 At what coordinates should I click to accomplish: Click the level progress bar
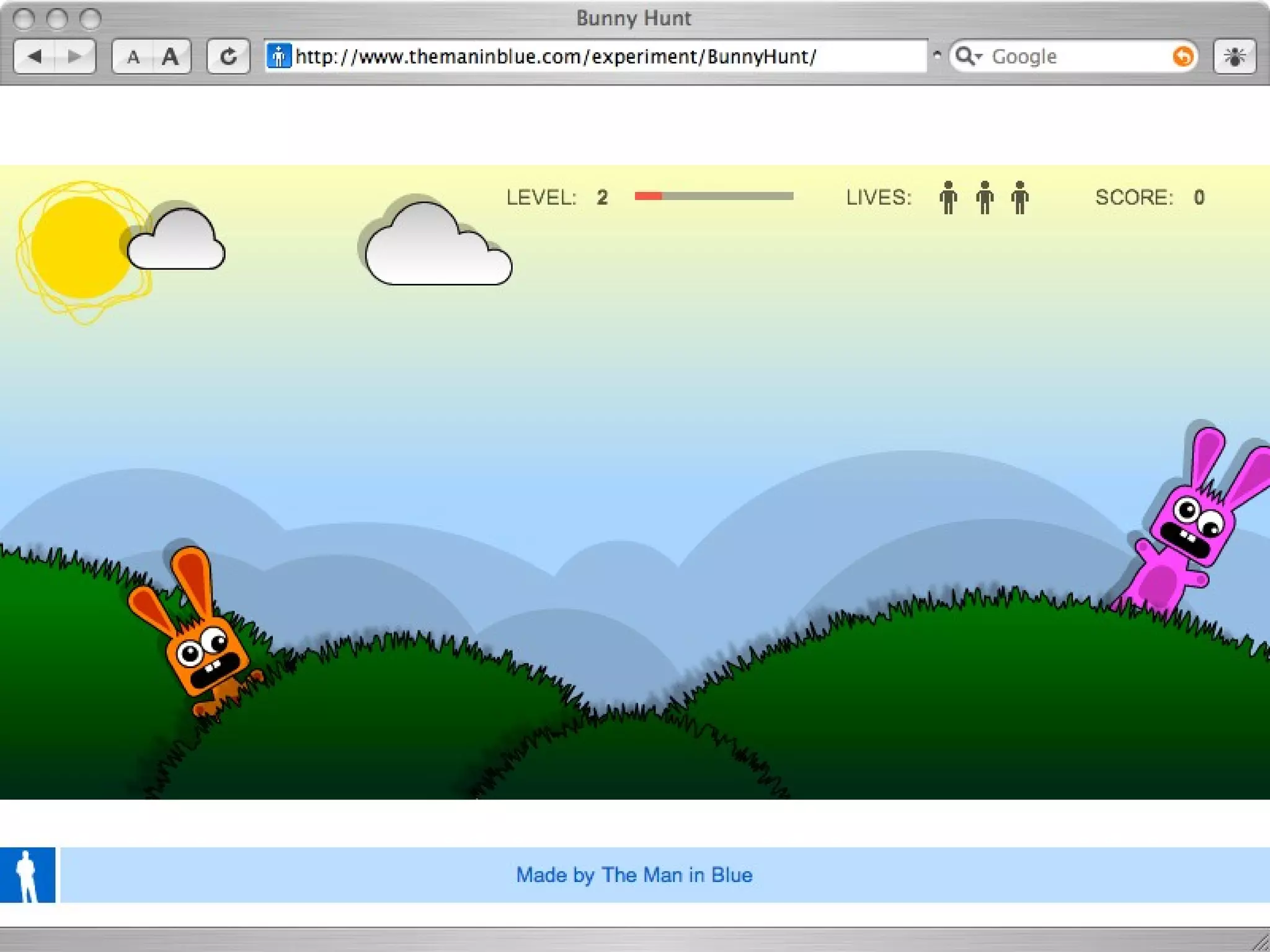(713, 196)
